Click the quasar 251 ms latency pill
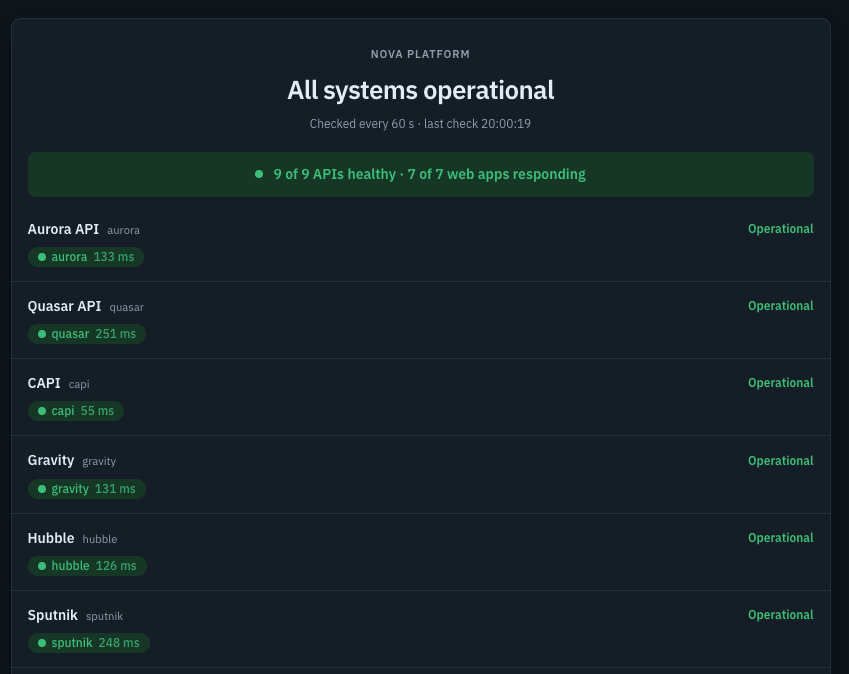 pos(87,334)
